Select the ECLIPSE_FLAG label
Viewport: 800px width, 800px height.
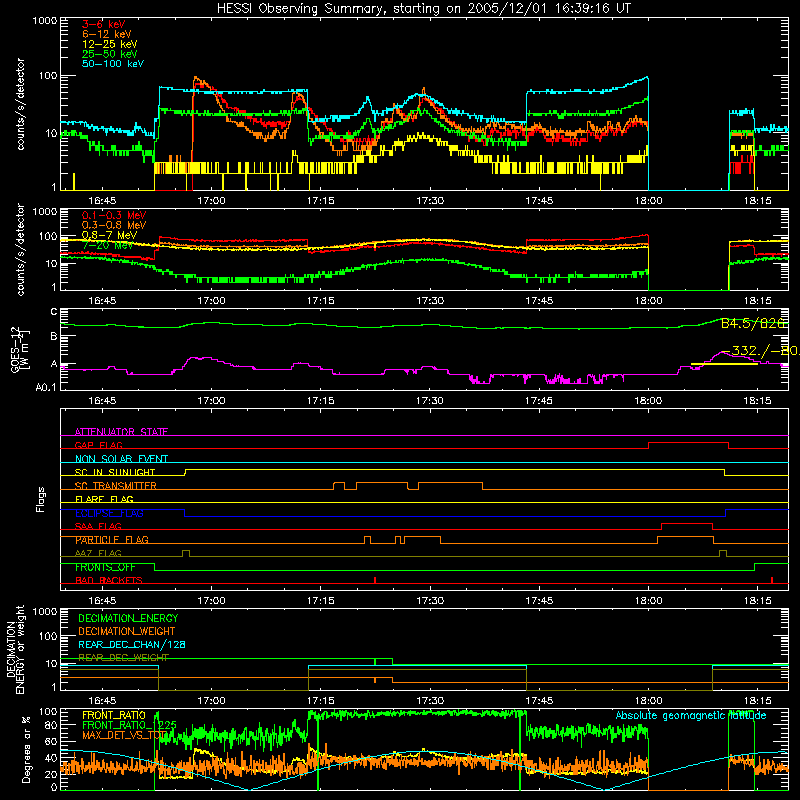point(109,513)
